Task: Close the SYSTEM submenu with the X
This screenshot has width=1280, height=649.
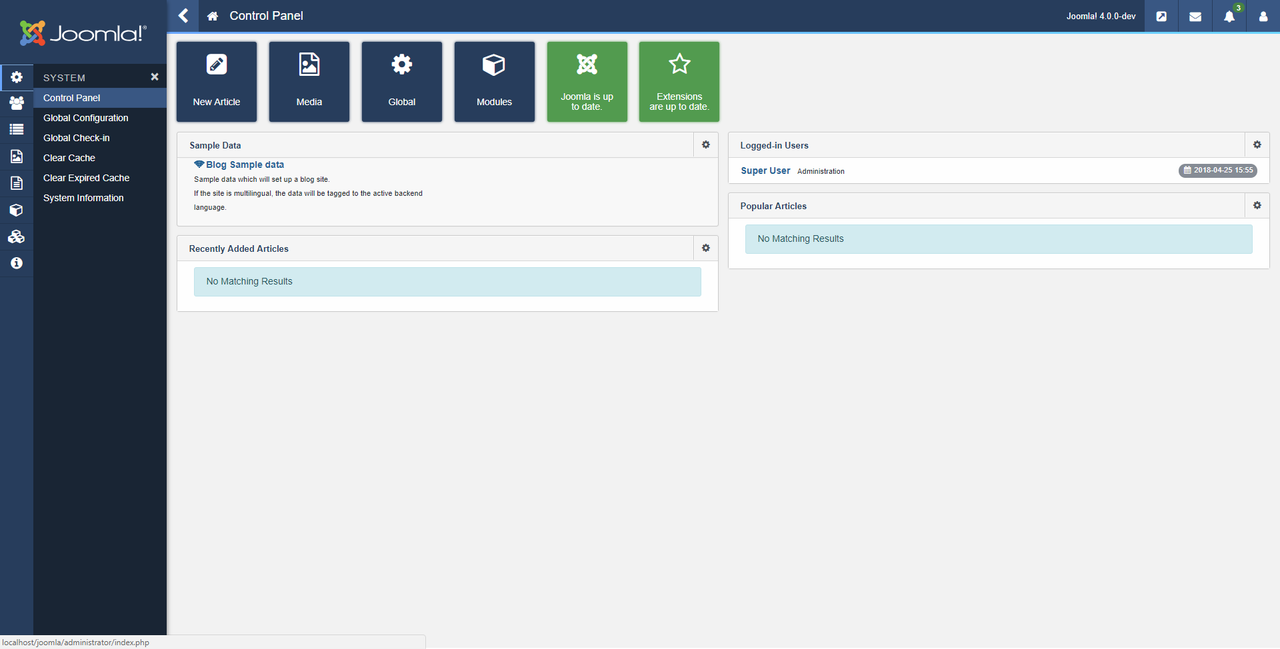Action: [x=155, y=77]
